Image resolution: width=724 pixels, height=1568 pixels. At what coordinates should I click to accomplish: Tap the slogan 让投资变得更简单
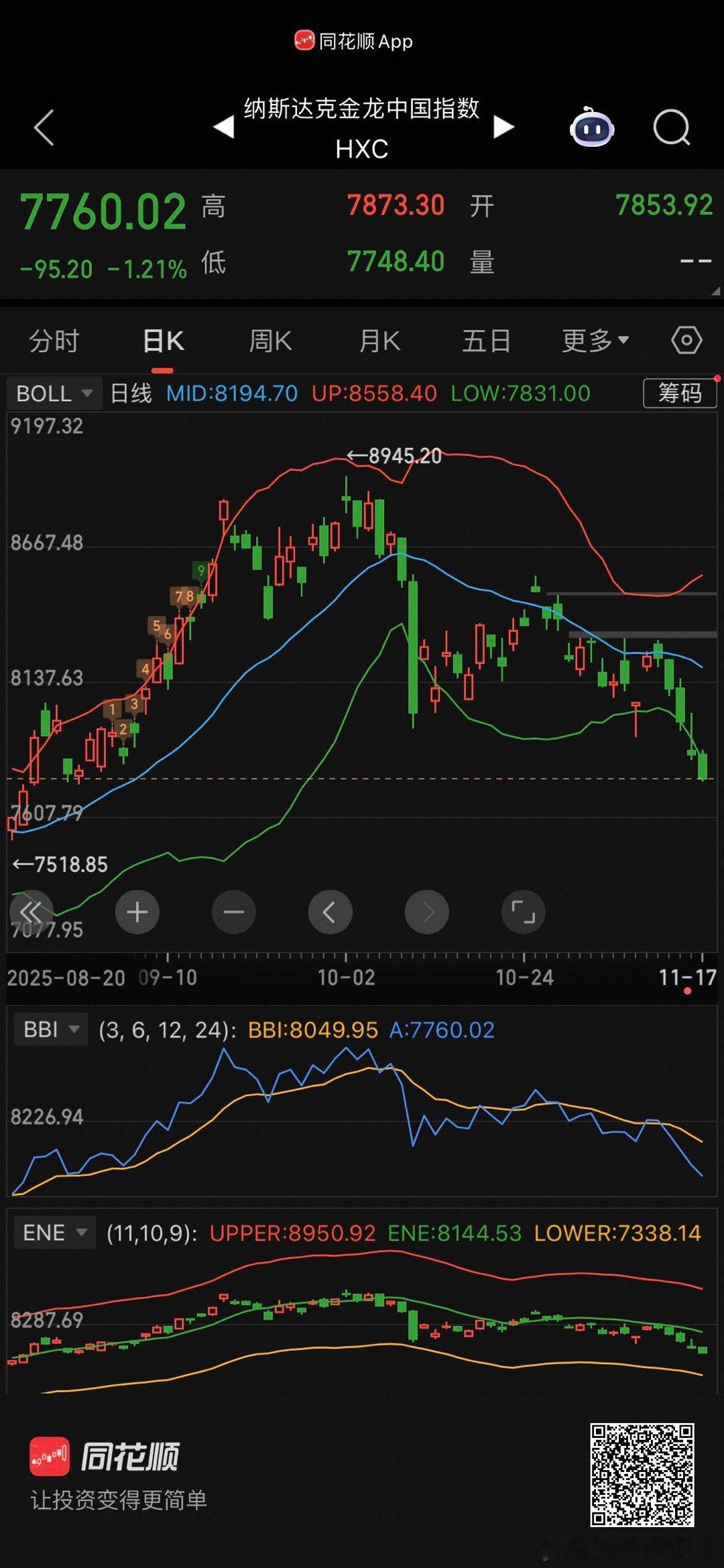pyautogui.click(x=119, y=1500)
